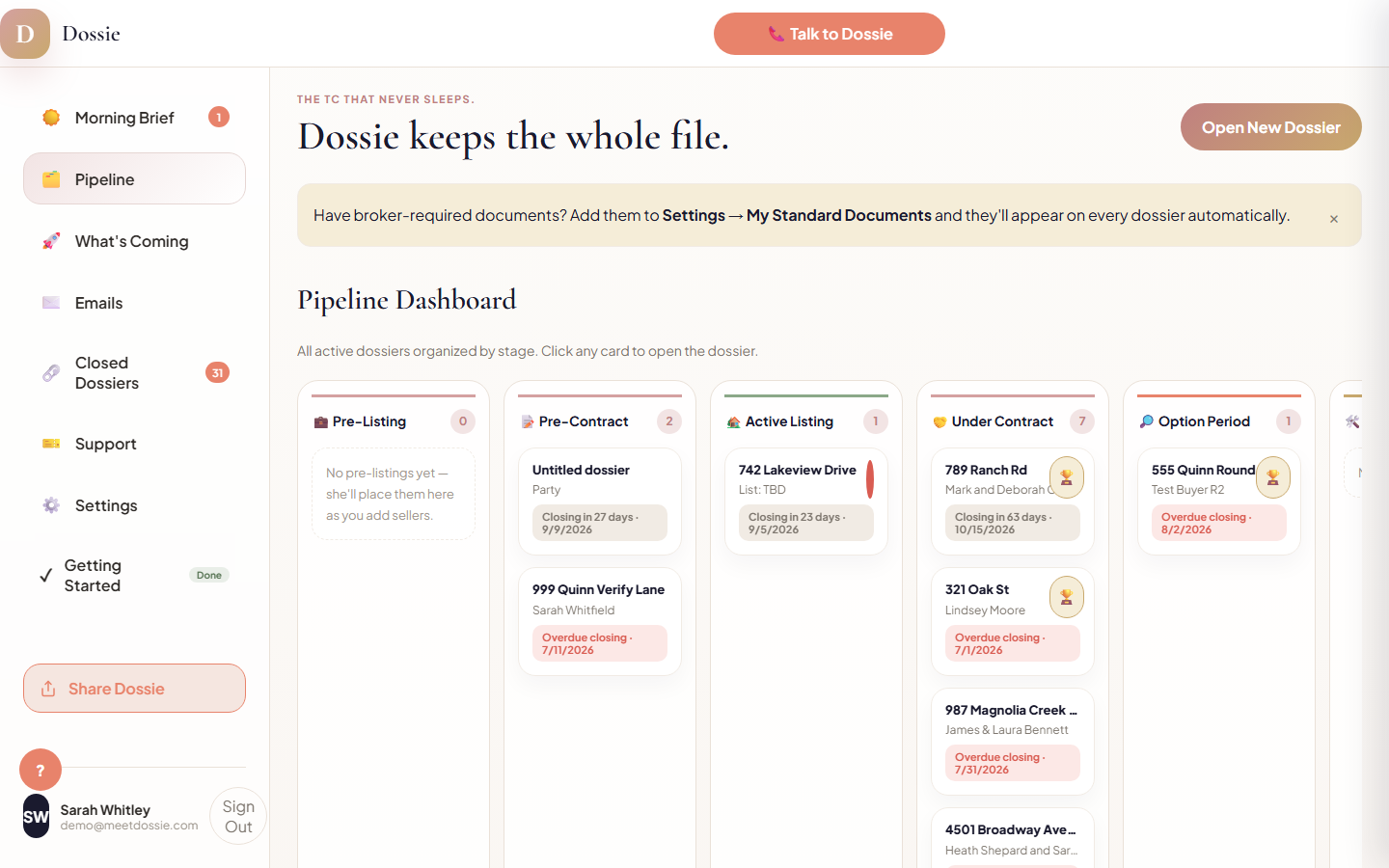Click the Morning Brief sun icon

pyautogui.click(x=51, y=118)
